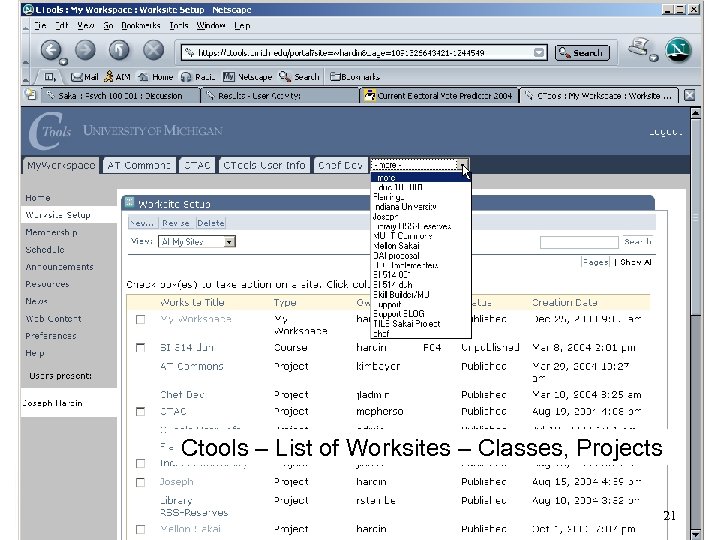Check the box for CTAC row
The height and width of the screenshot is (540, 720).
pos(141,411)
